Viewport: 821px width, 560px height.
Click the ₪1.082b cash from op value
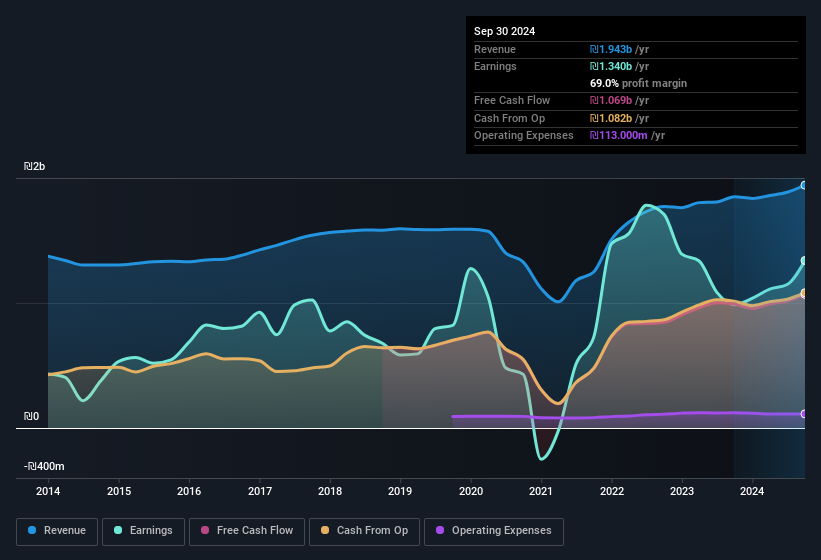[x=611, y=118]
